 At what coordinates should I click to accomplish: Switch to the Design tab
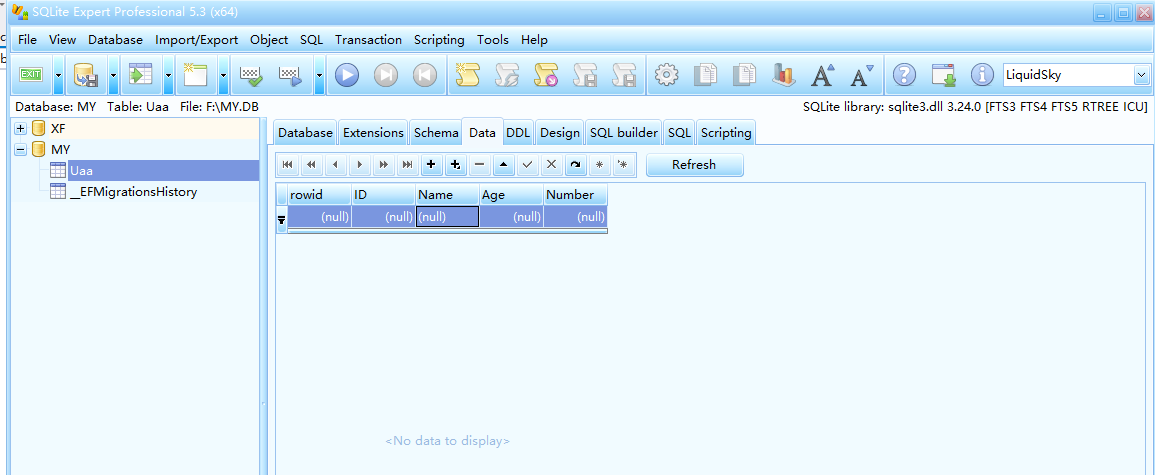[560, 133]
